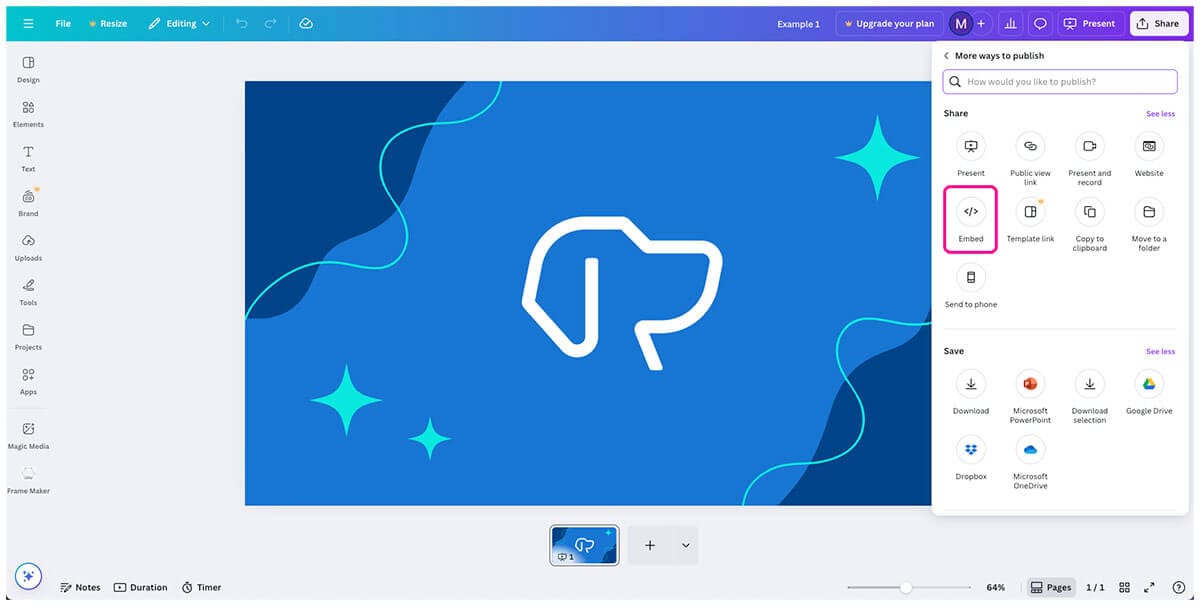Save the design to Google Drive

(1148, 390)
